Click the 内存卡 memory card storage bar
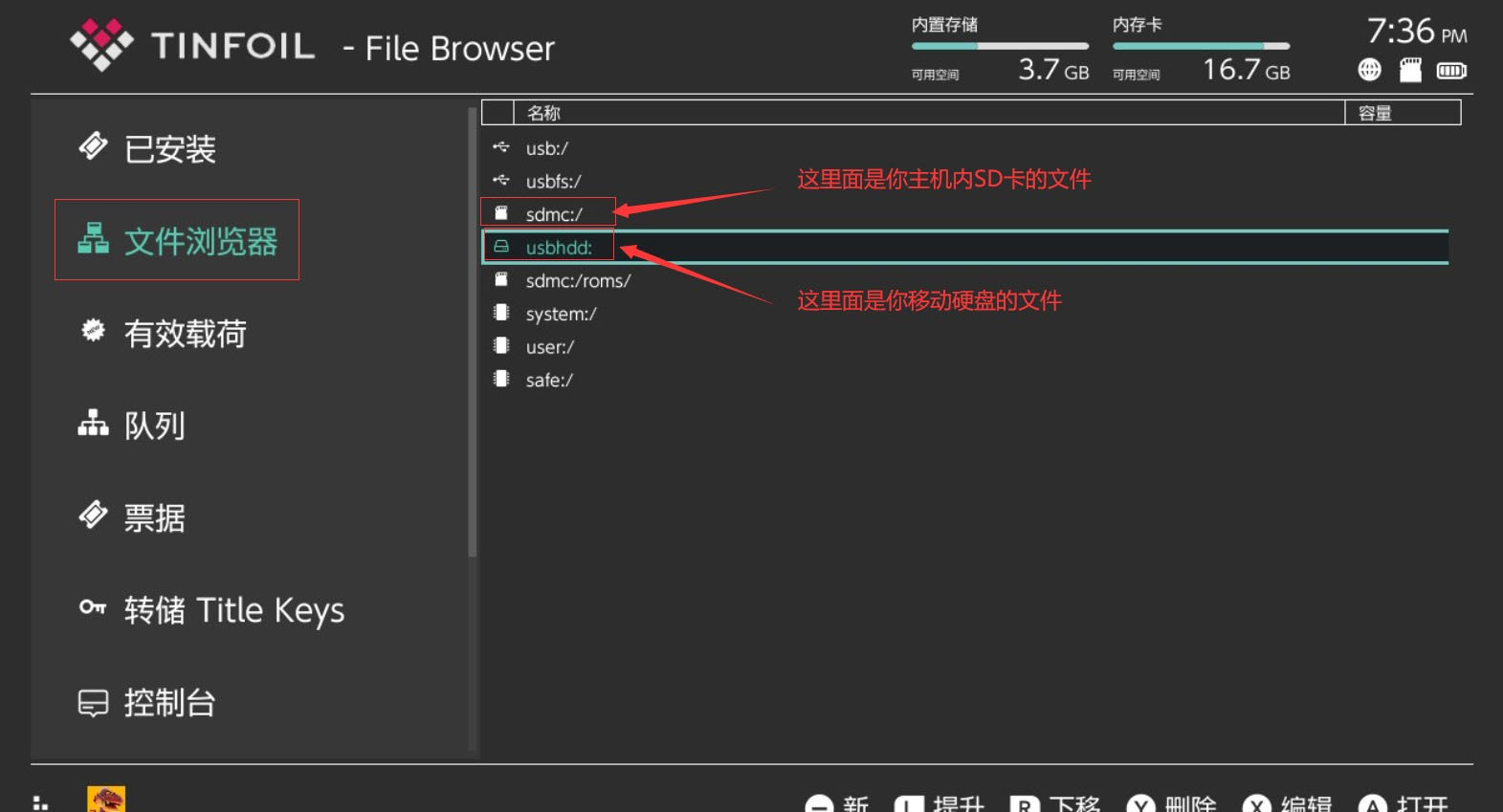Screen dimensions: 1503x812 click(x=1201, y=46)
